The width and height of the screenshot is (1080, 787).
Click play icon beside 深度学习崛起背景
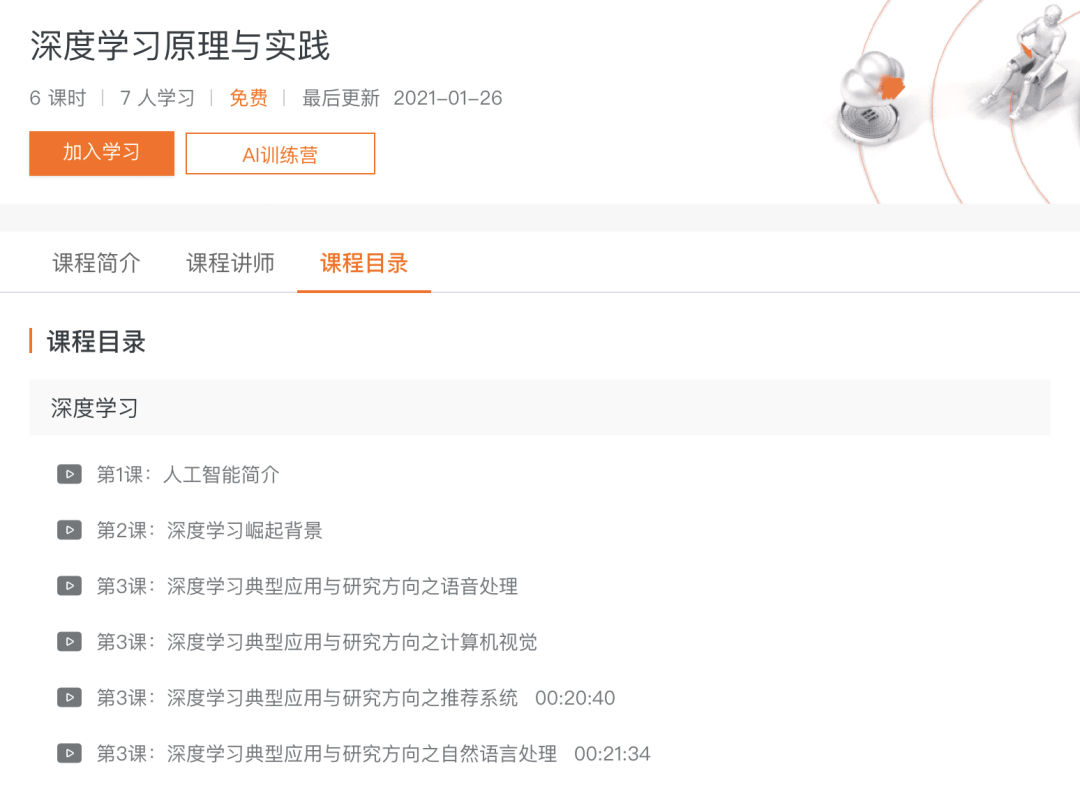(x=69, y=530)
